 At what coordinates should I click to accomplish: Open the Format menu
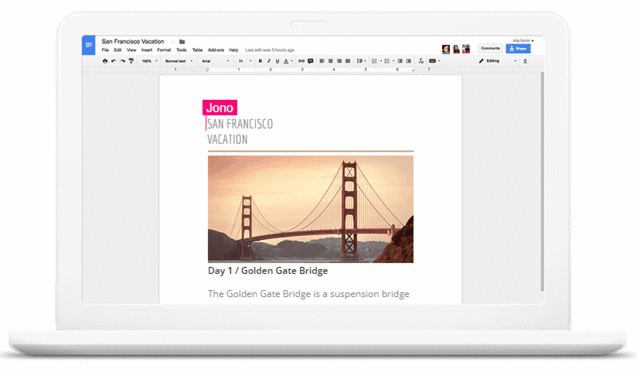[x=164, y=50]
